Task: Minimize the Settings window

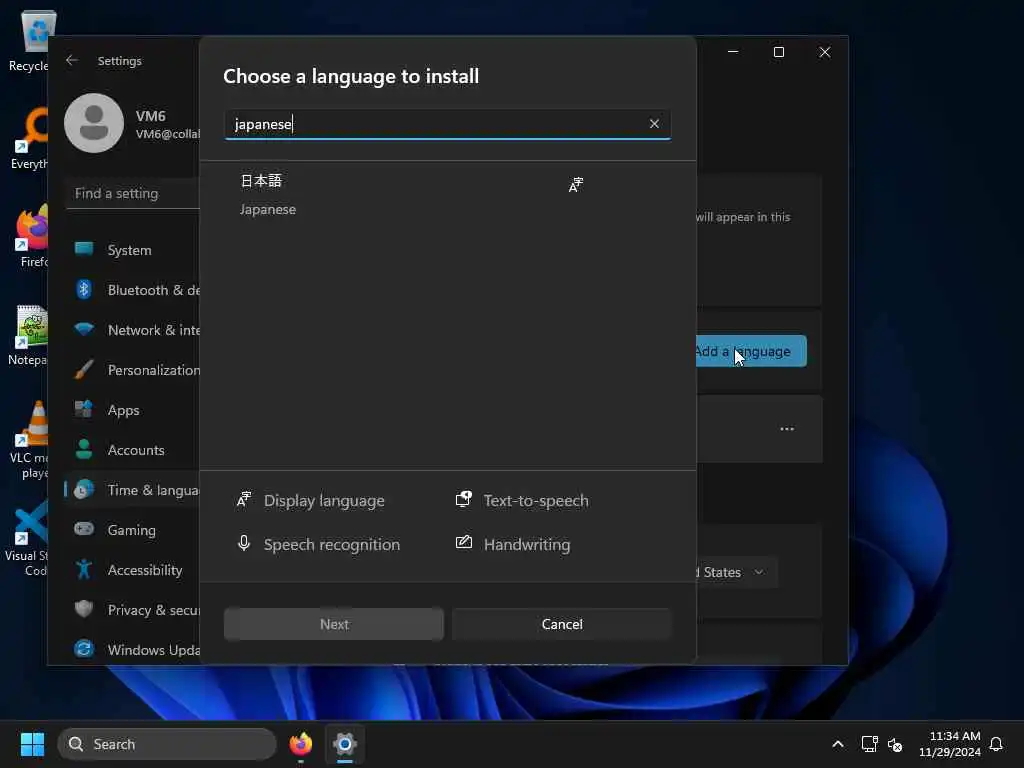Action: (733, 52)
